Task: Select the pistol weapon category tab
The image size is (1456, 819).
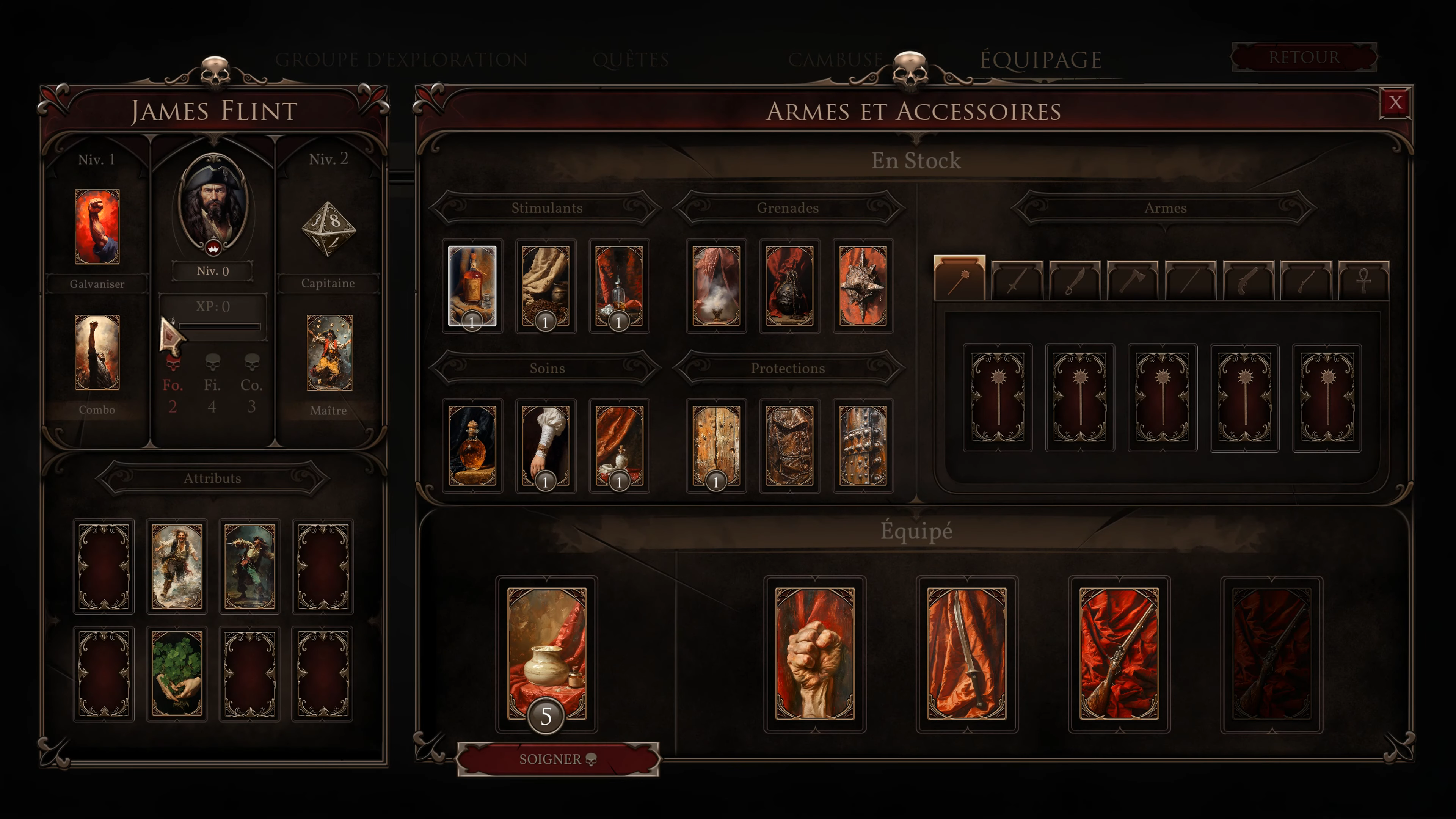Action: coord(1248,280)
